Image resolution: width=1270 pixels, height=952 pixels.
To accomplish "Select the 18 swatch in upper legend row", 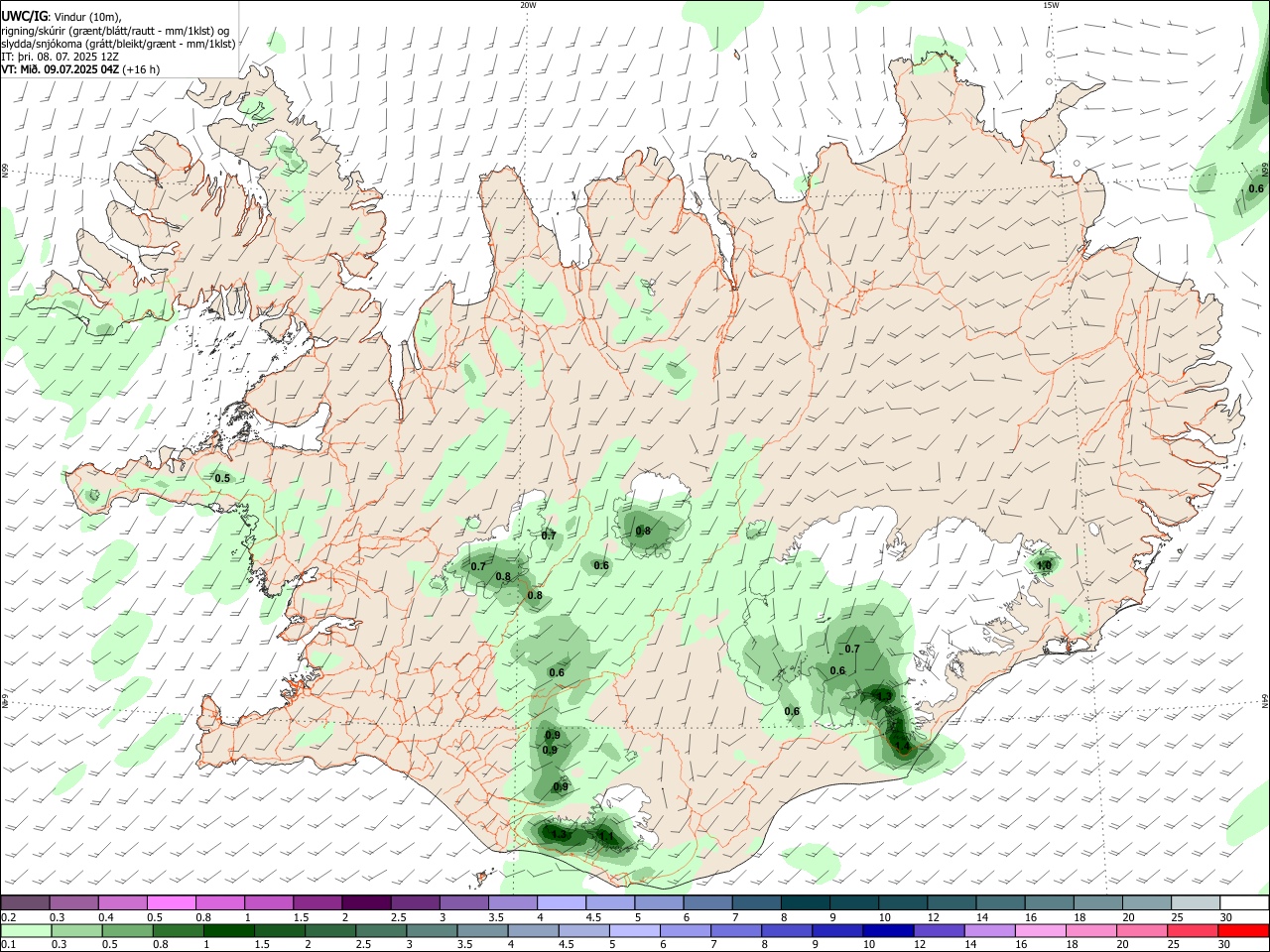I will pos(1098,902).
